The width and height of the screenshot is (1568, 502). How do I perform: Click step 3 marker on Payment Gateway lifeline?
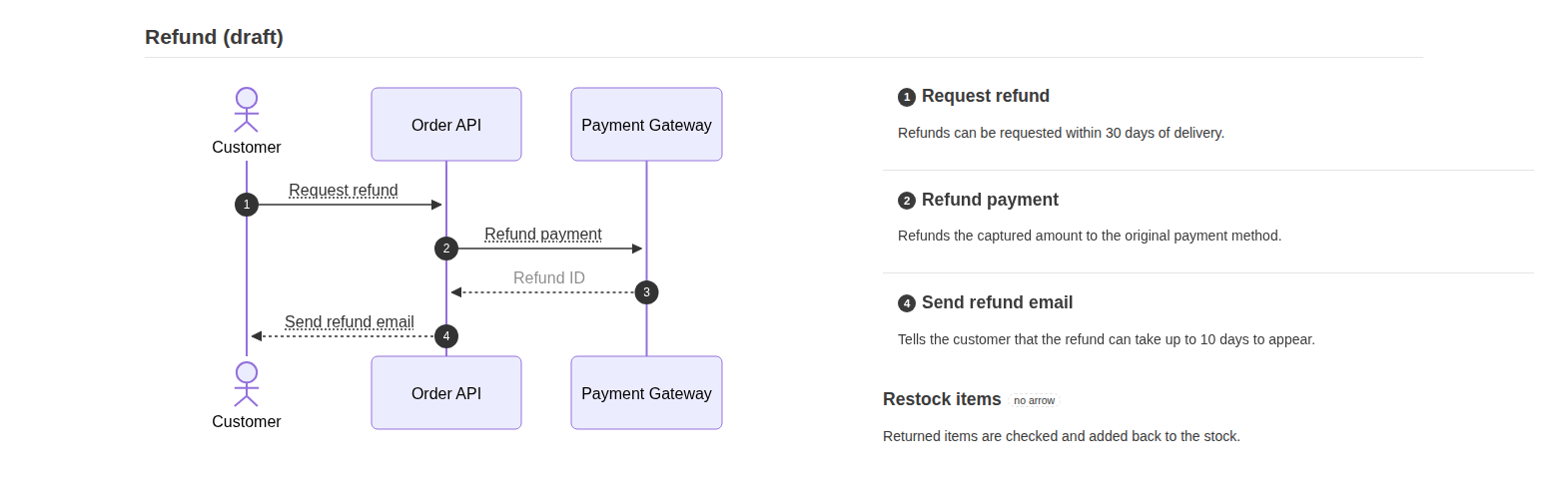pos(646,292)
